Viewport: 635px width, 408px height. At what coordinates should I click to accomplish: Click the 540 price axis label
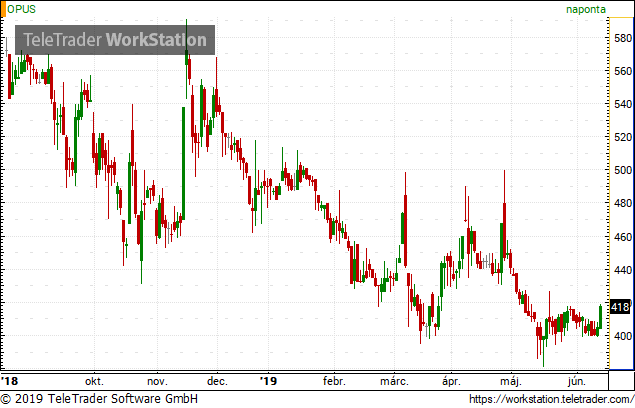[623, 104]
